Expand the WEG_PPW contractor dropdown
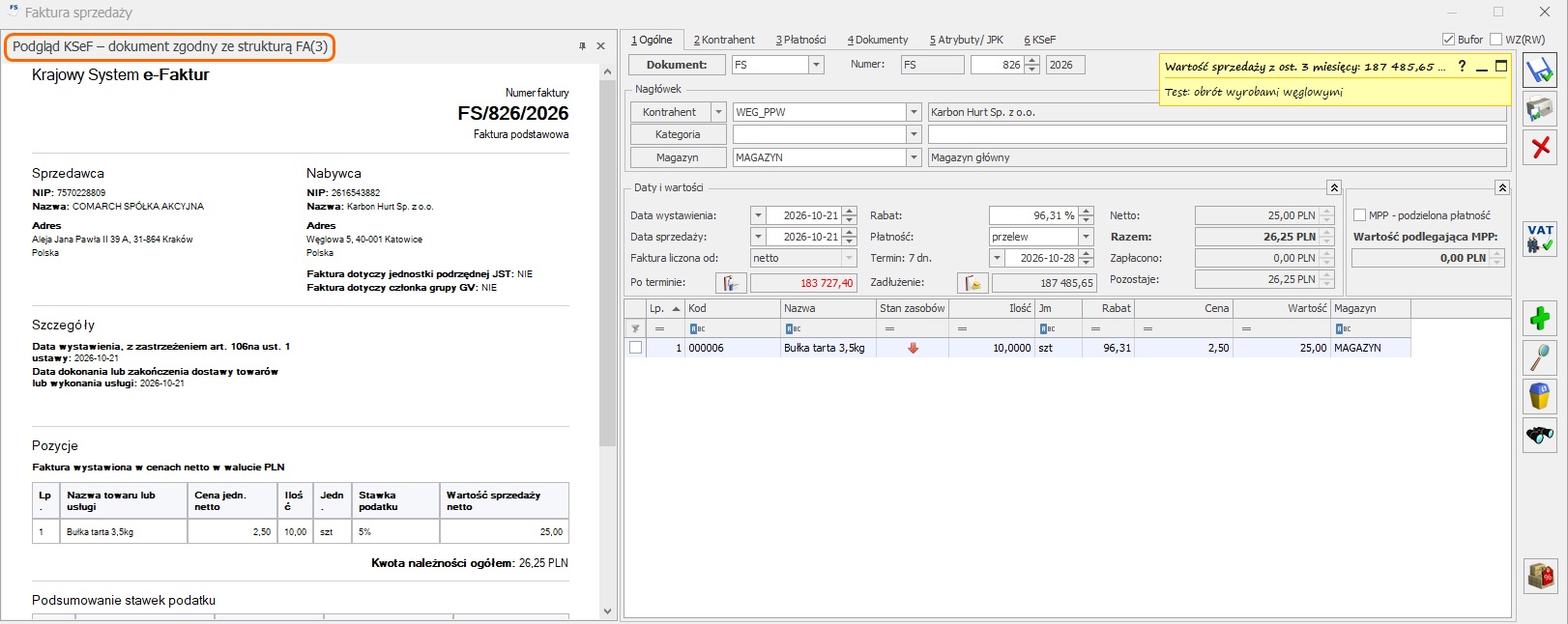This screenshot has height=624, width=1568. click(x=914, y=112)
